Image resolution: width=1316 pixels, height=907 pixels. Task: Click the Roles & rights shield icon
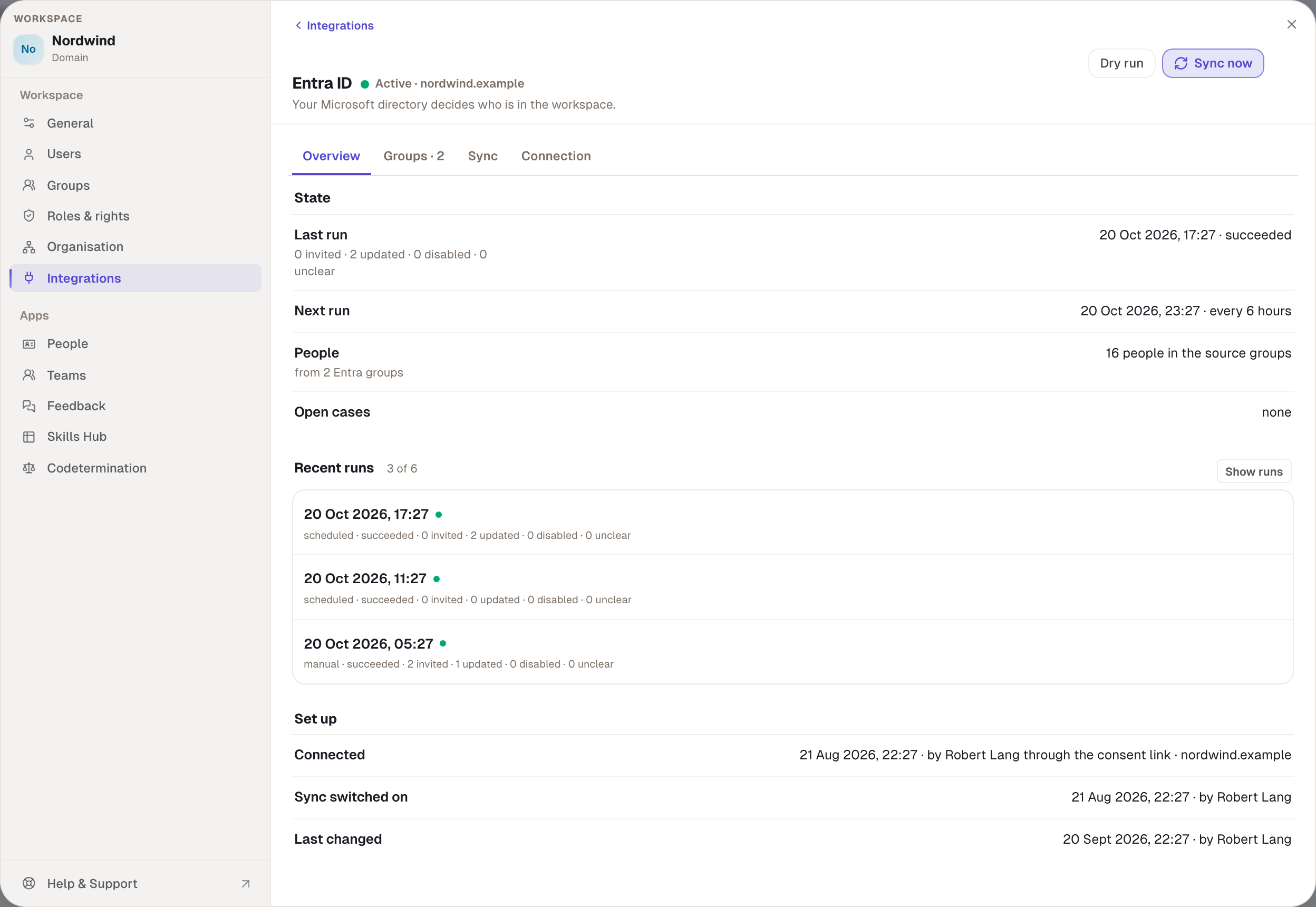29,216
